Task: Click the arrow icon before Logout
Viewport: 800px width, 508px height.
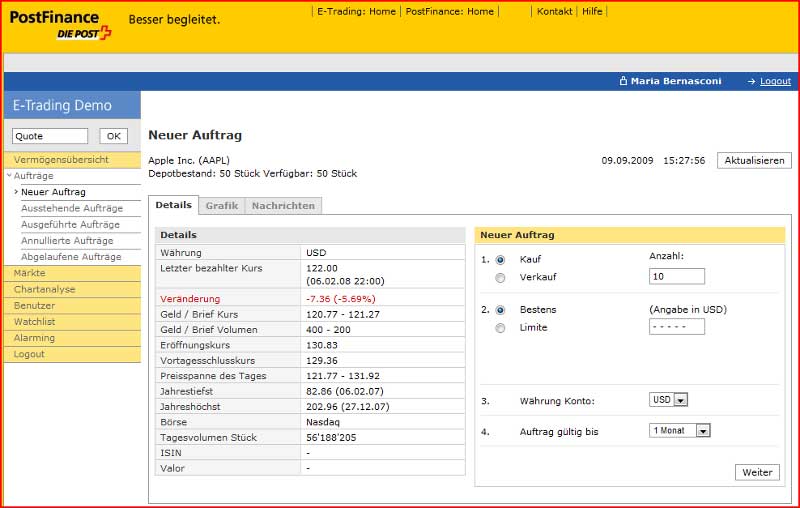Action: tap(751, 81)
